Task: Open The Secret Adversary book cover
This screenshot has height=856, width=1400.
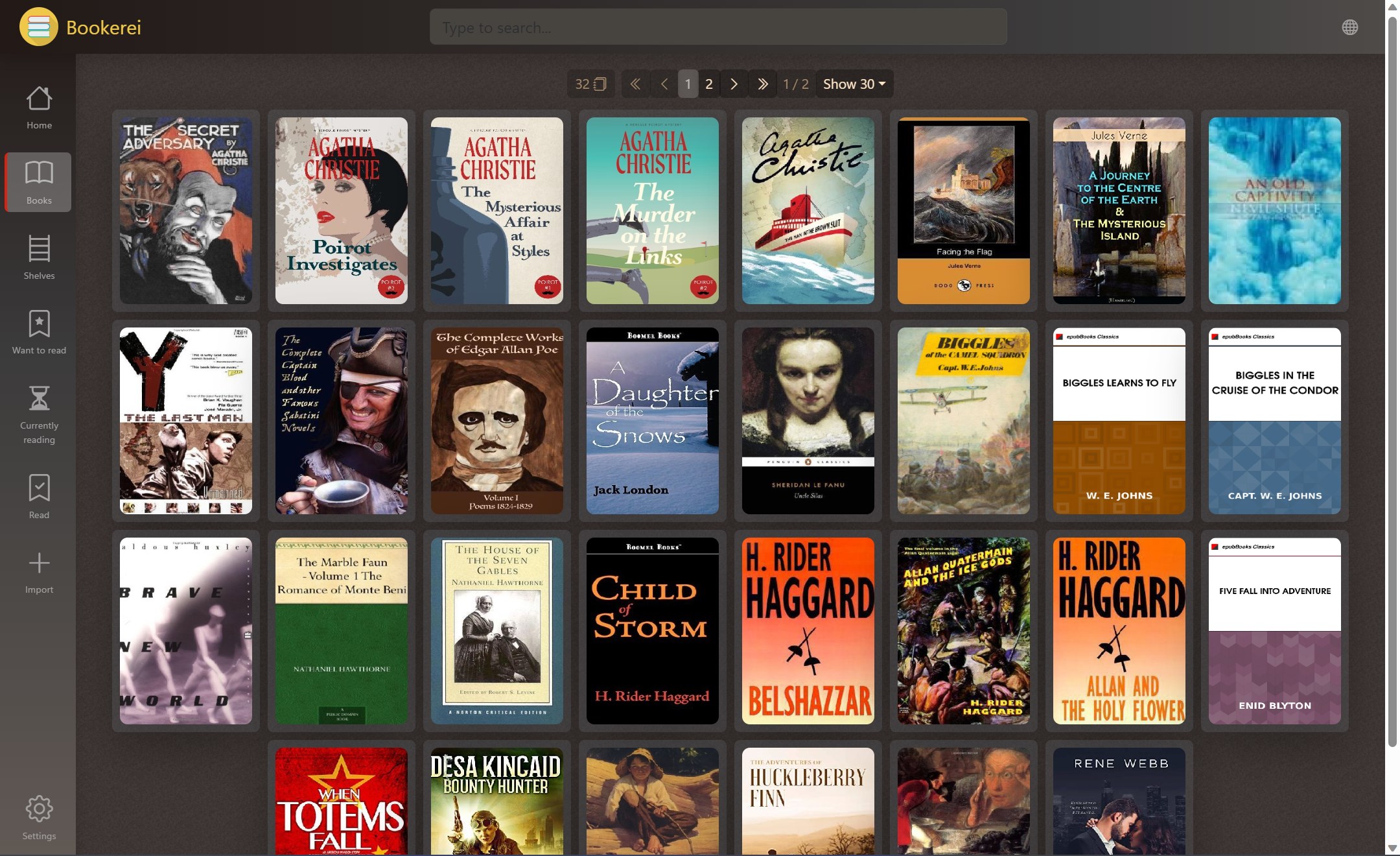Action: pyautogui.click(x=185, y=211)
